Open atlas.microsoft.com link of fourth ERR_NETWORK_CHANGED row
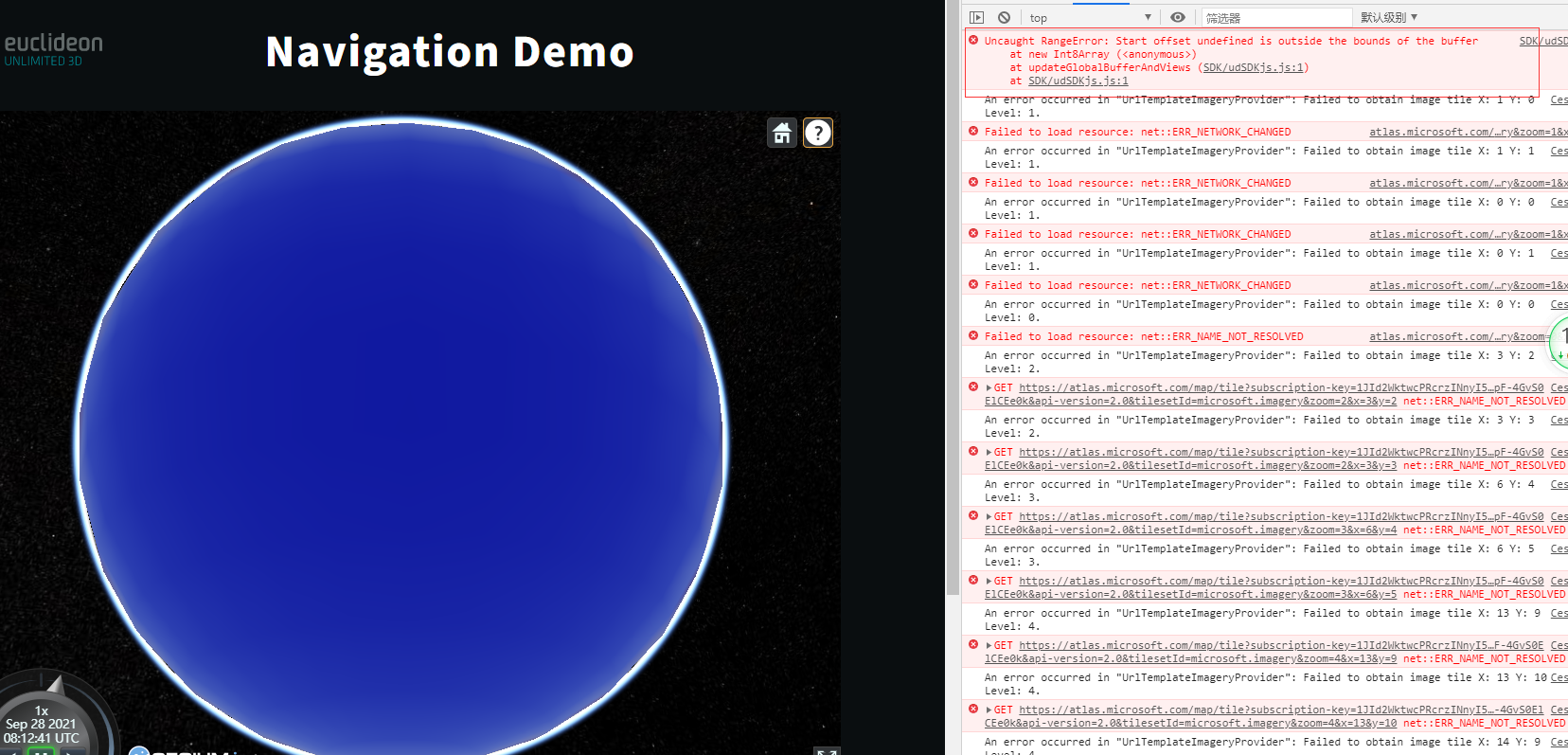The image size is (1568, 755). click(x=1468, y=285)
